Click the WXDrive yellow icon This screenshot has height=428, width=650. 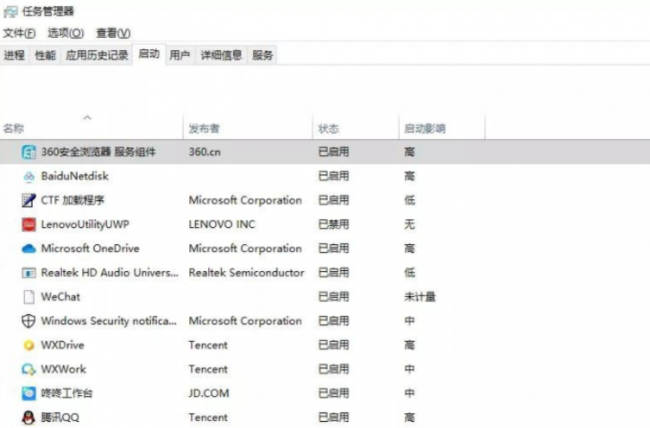29,345
